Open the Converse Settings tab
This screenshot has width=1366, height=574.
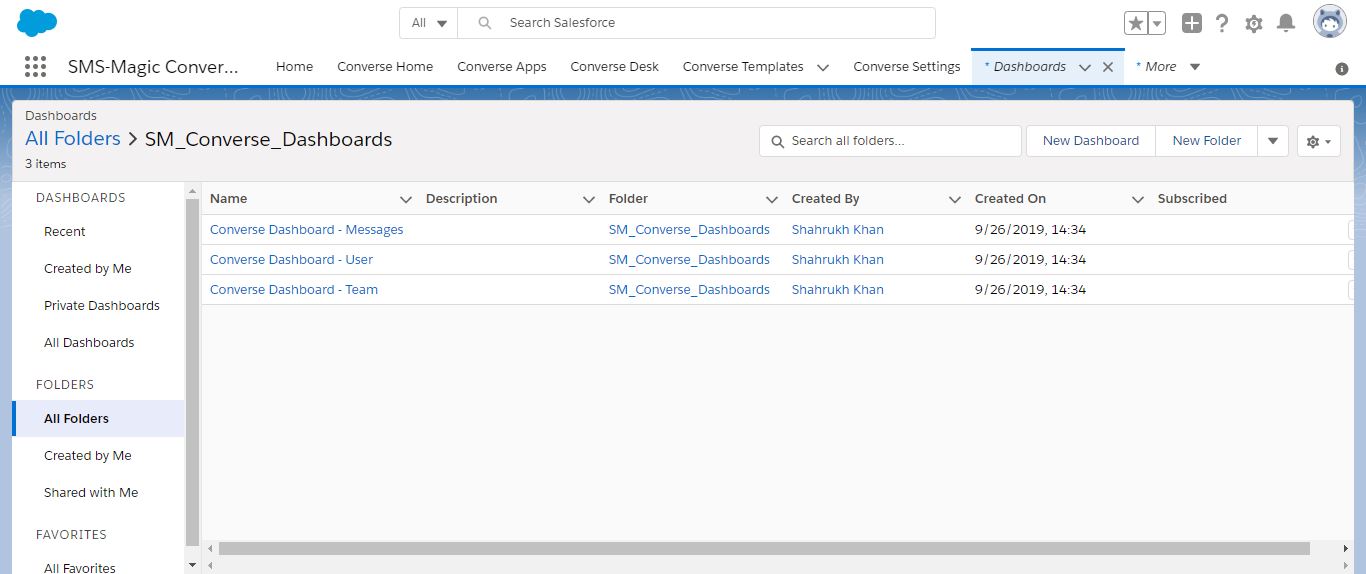(x=906, y=67)
